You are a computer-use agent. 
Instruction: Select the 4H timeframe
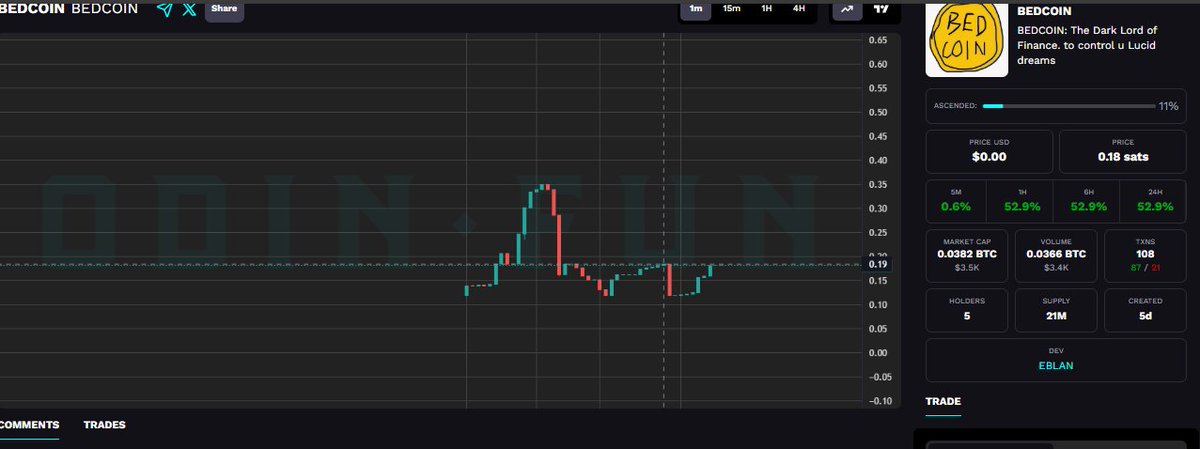coord(798,9)
